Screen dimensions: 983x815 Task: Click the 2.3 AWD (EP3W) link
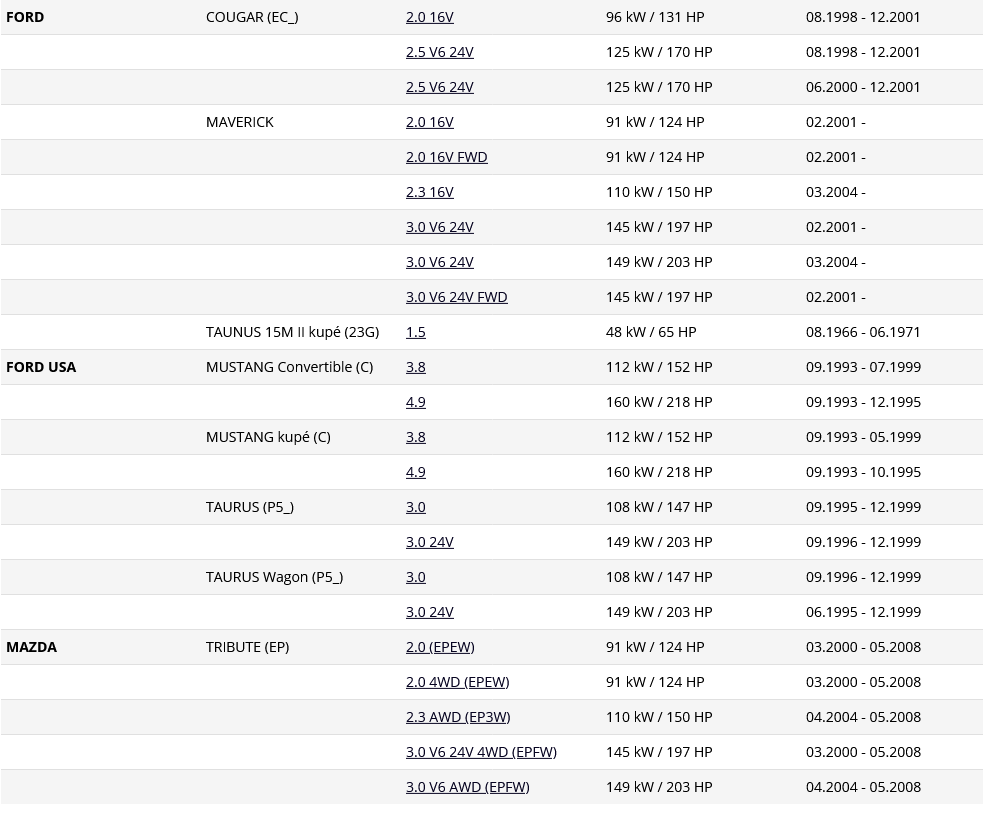[x=458, y=718]
